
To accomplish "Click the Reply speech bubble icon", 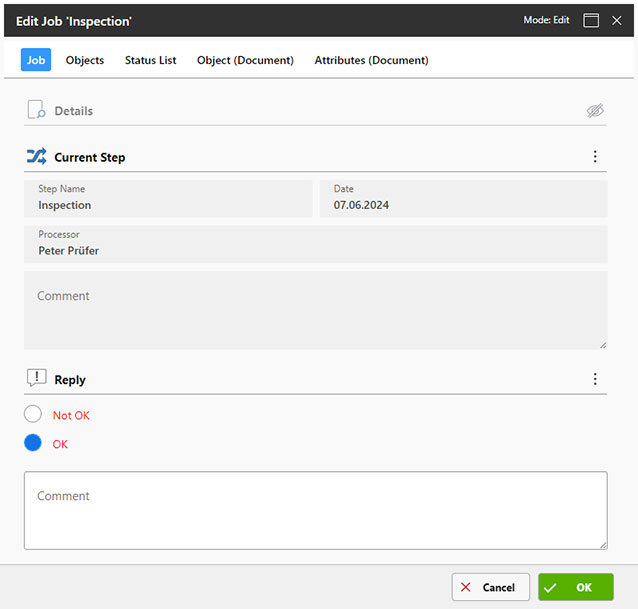I will point(36,379).
